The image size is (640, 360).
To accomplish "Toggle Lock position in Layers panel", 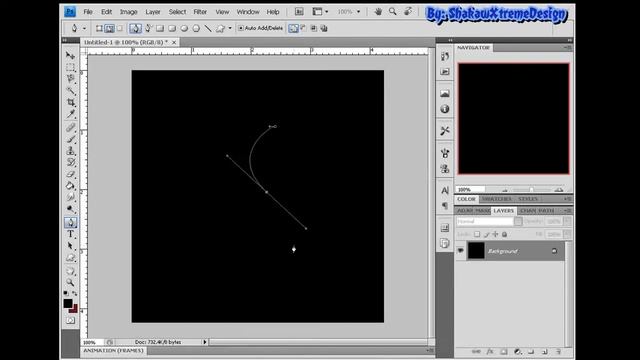I will (x=496, y=234).
